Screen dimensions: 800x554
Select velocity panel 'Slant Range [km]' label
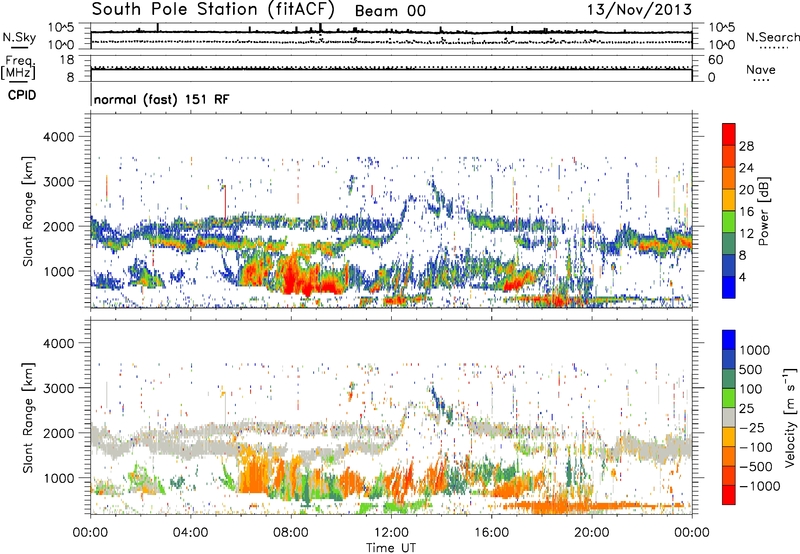coord(28,417)
